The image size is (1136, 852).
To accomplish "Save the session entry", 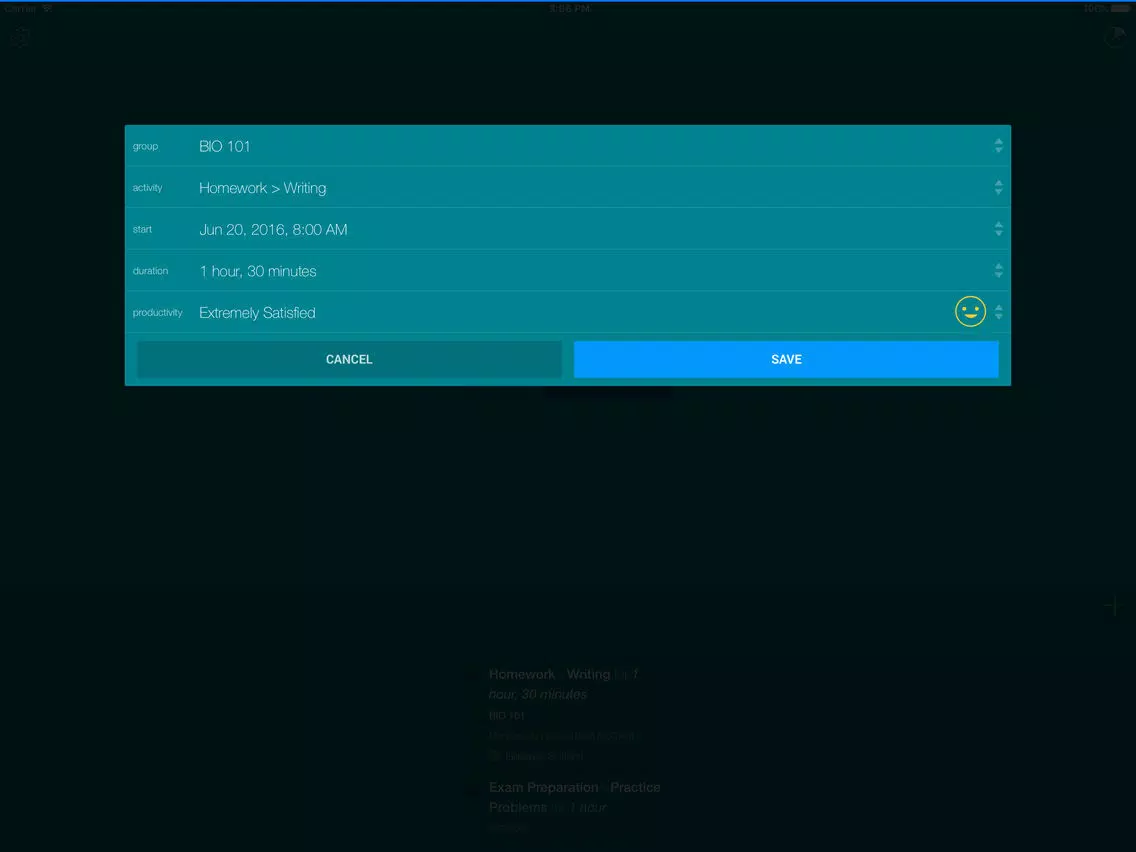I will (x=786, y=359).
